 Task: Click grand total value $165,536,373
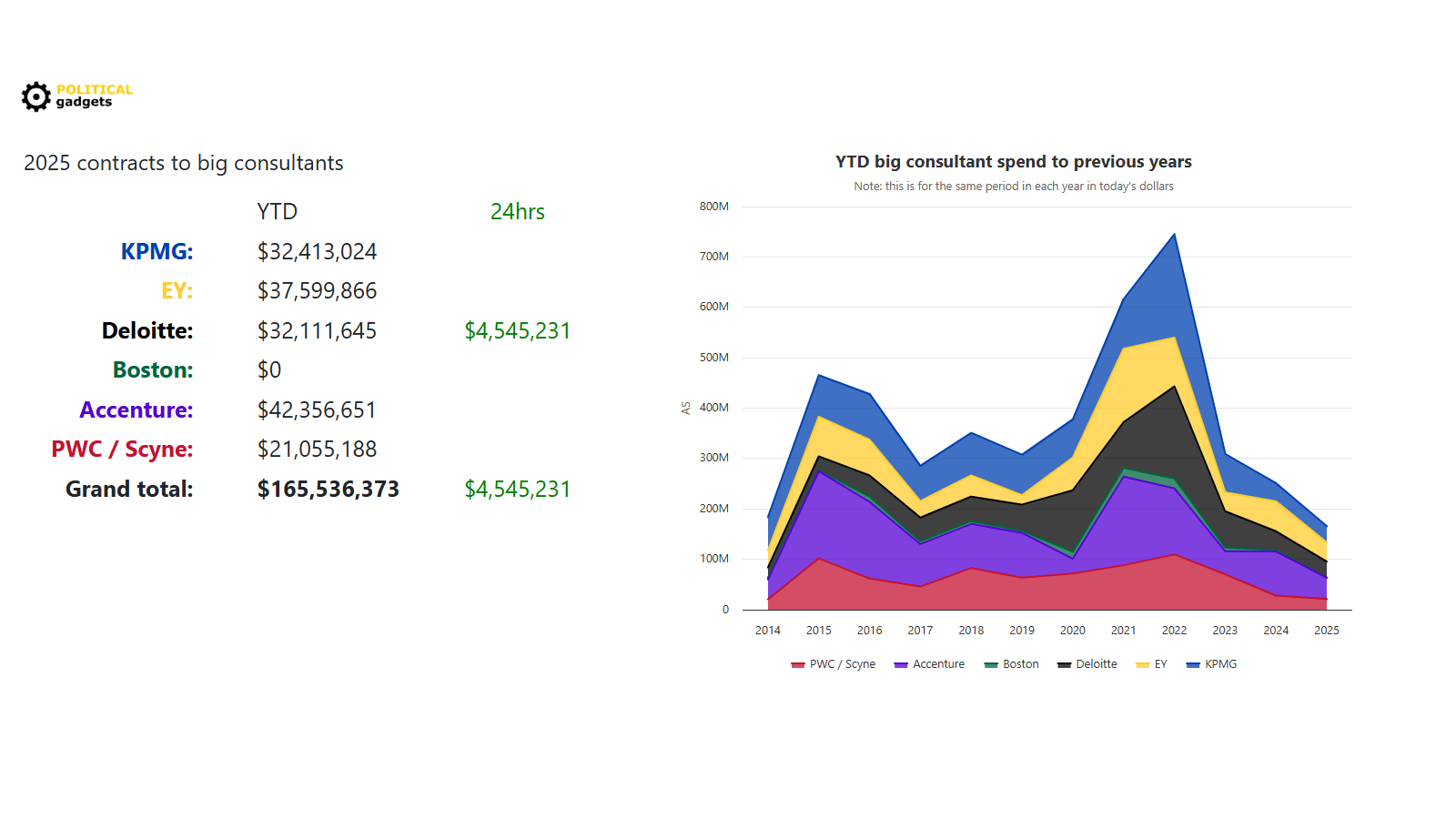click(x=328, y=489)
